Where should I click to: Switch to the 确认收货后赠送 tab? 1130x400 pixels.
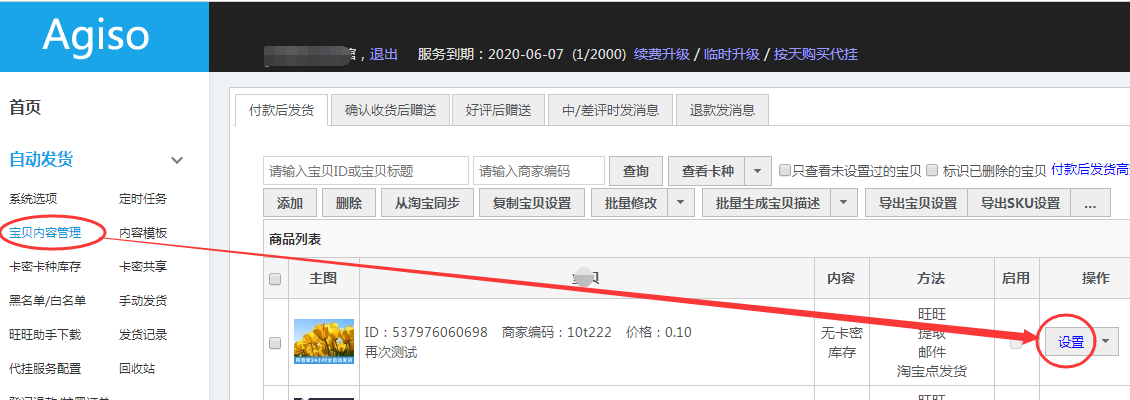391,110
